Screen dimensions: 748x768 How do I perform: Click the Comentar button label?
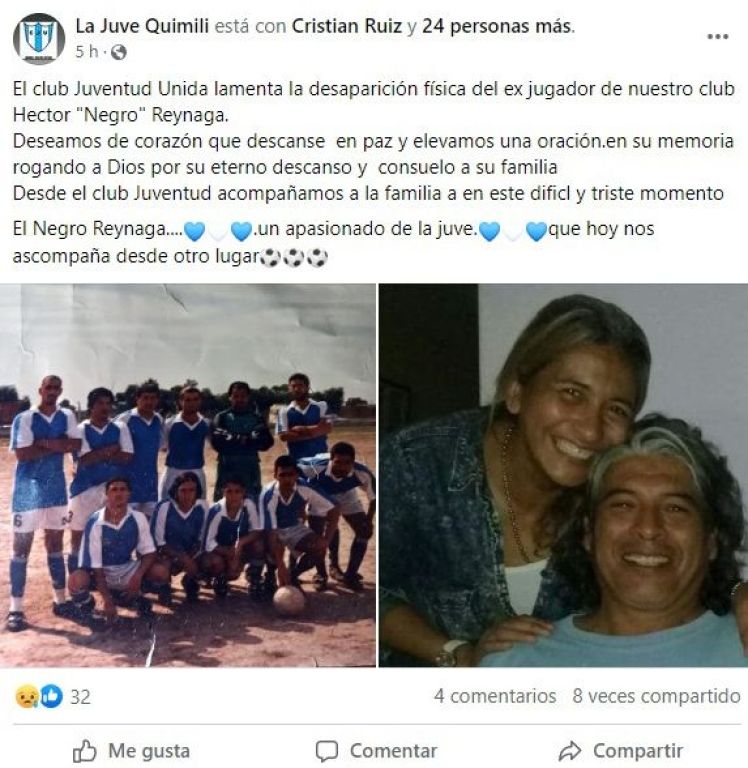pos(393,751)
